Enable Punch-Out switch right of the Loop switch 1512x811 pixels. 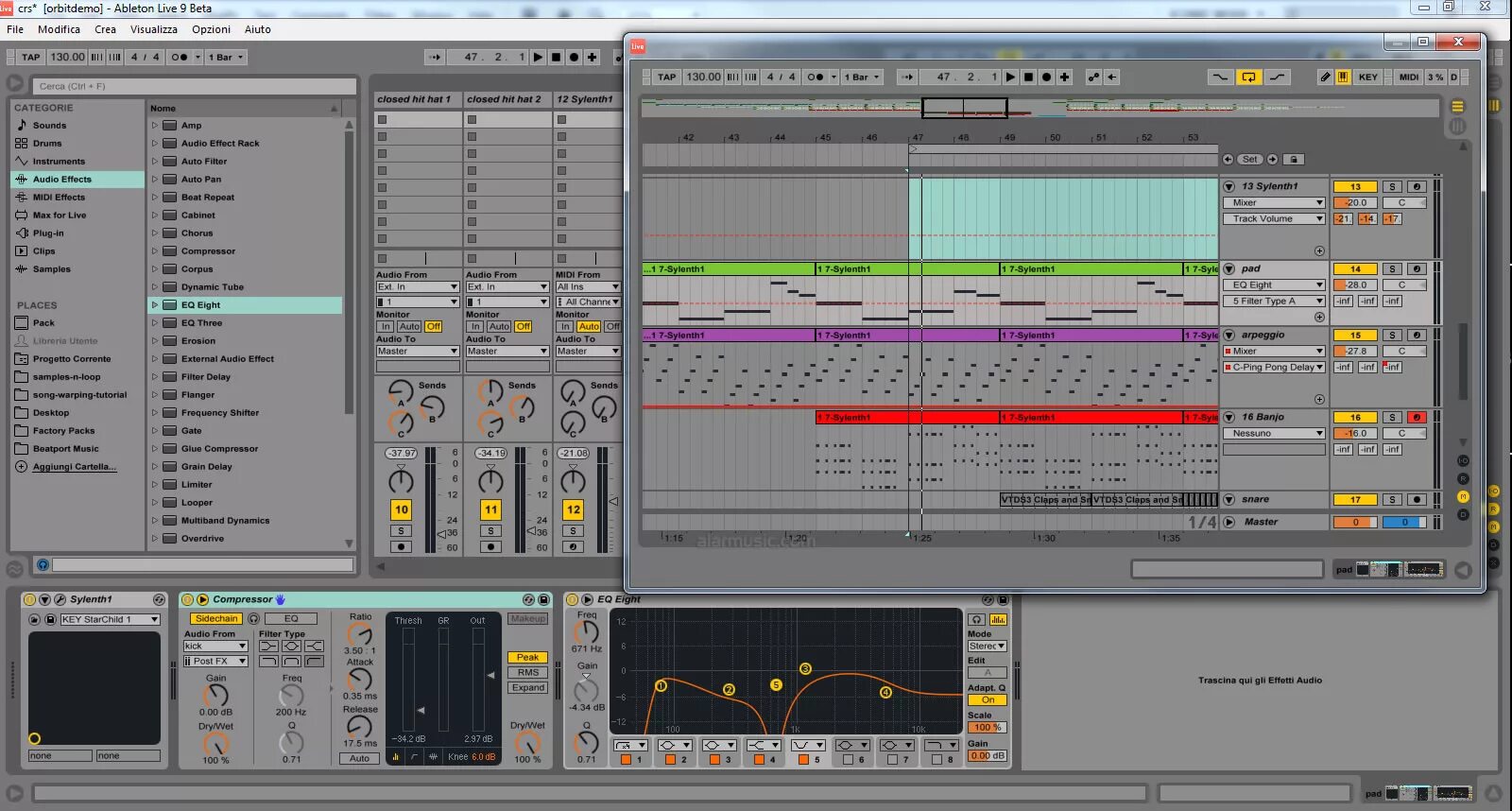pyautogui.click(x=1278, y=77)
